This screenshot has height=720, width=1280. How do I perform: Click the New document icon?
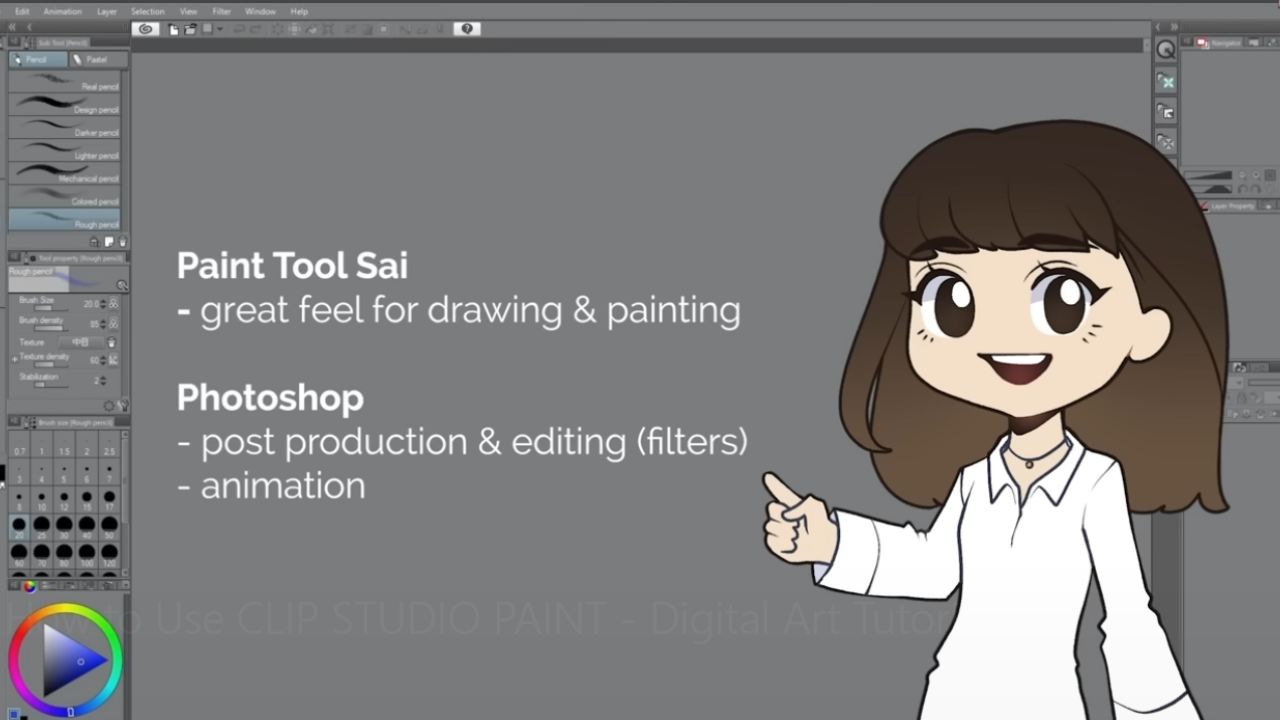[x=174, y=29]
